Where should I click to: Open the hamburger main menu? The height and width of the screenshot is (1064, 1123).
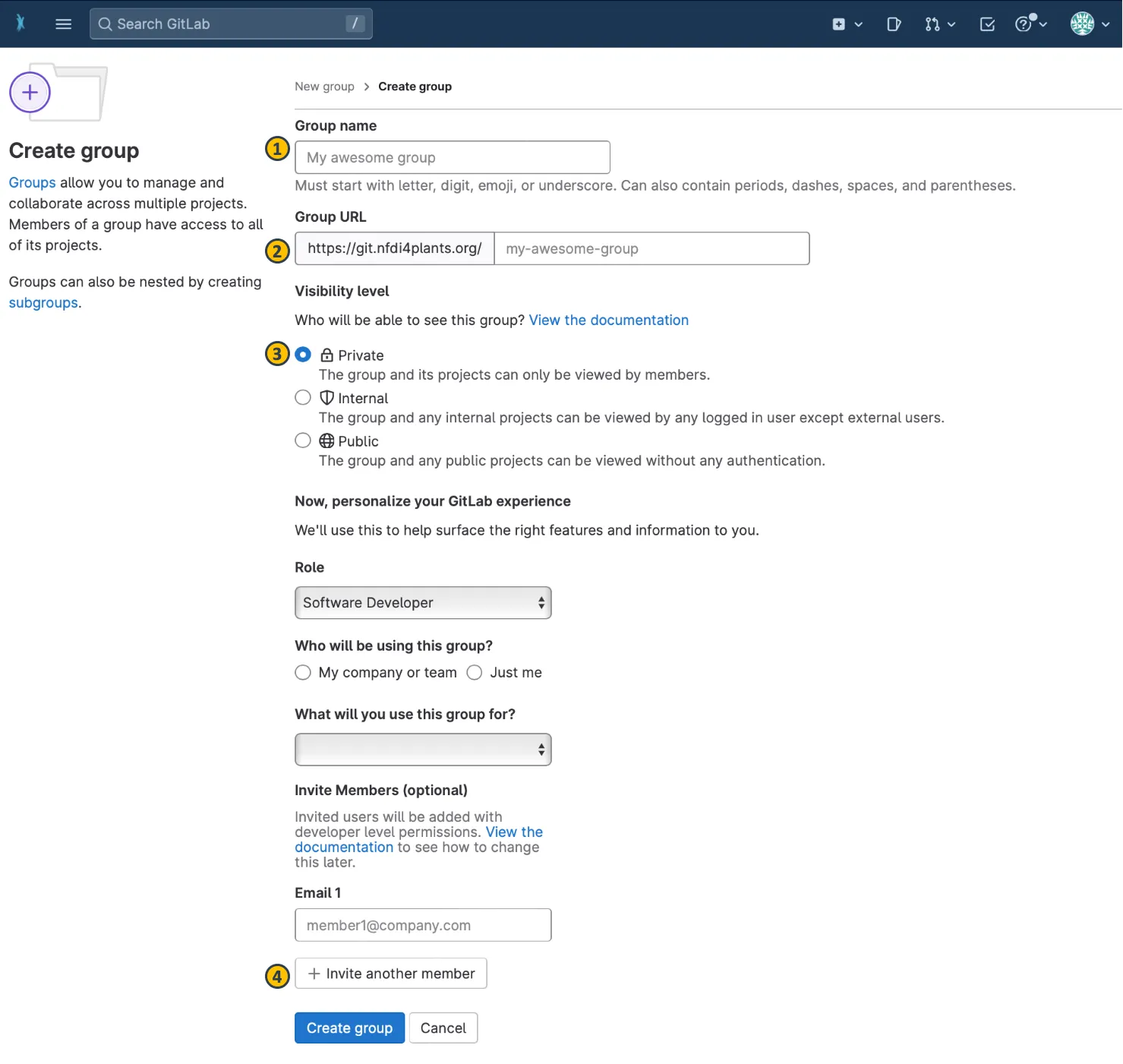64,24
